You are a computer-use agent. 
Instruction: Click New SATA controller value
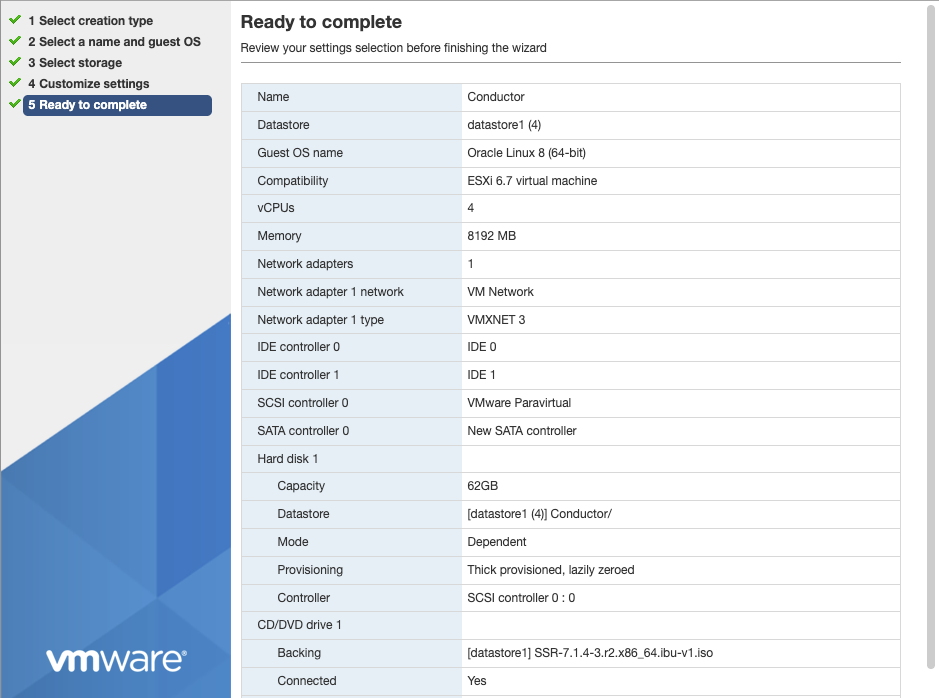(522, 431)
